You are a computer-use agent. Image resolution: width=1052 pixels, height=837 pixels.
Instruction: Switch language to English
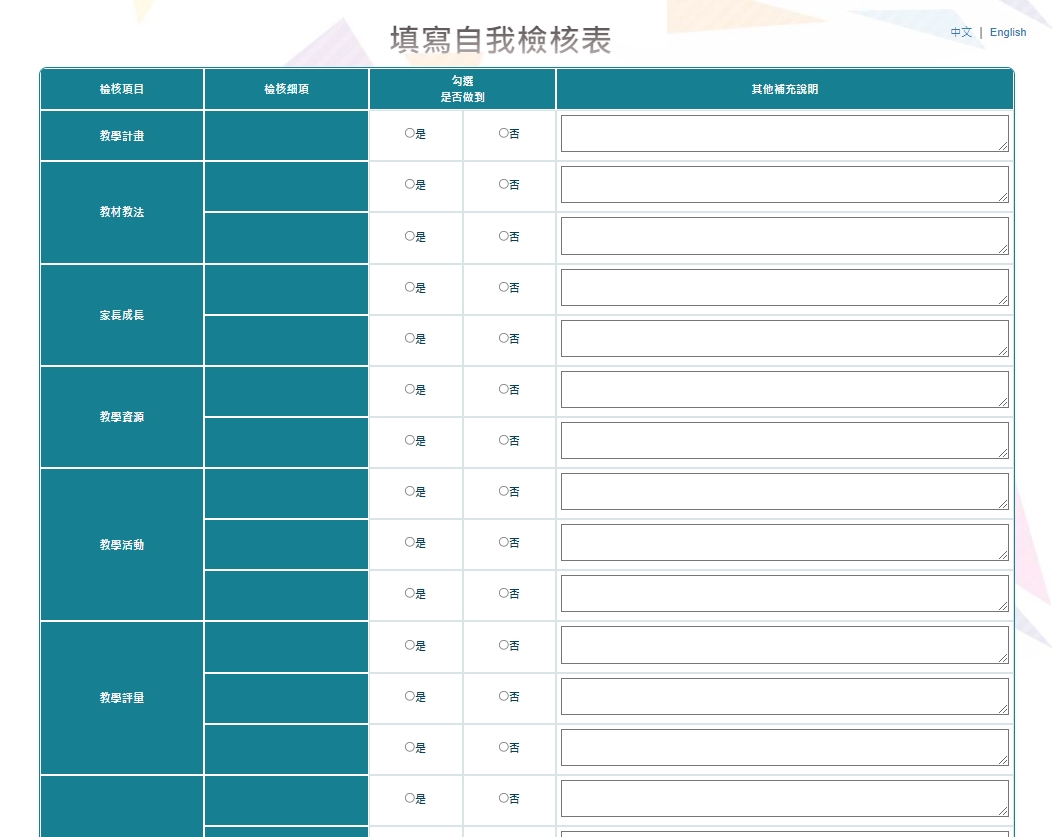pos(1007,32)
